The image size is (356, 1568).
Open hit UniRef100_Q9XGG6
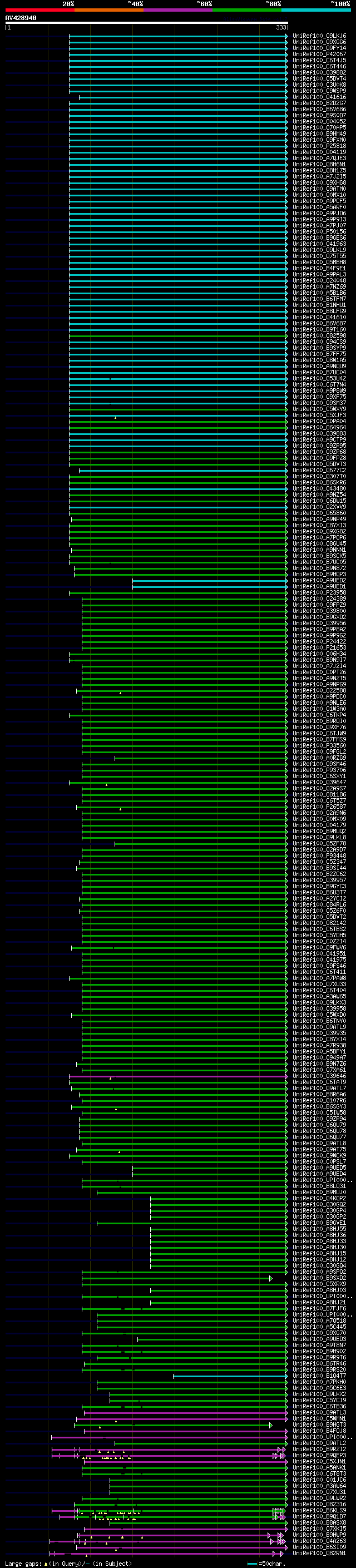point(319,42)
